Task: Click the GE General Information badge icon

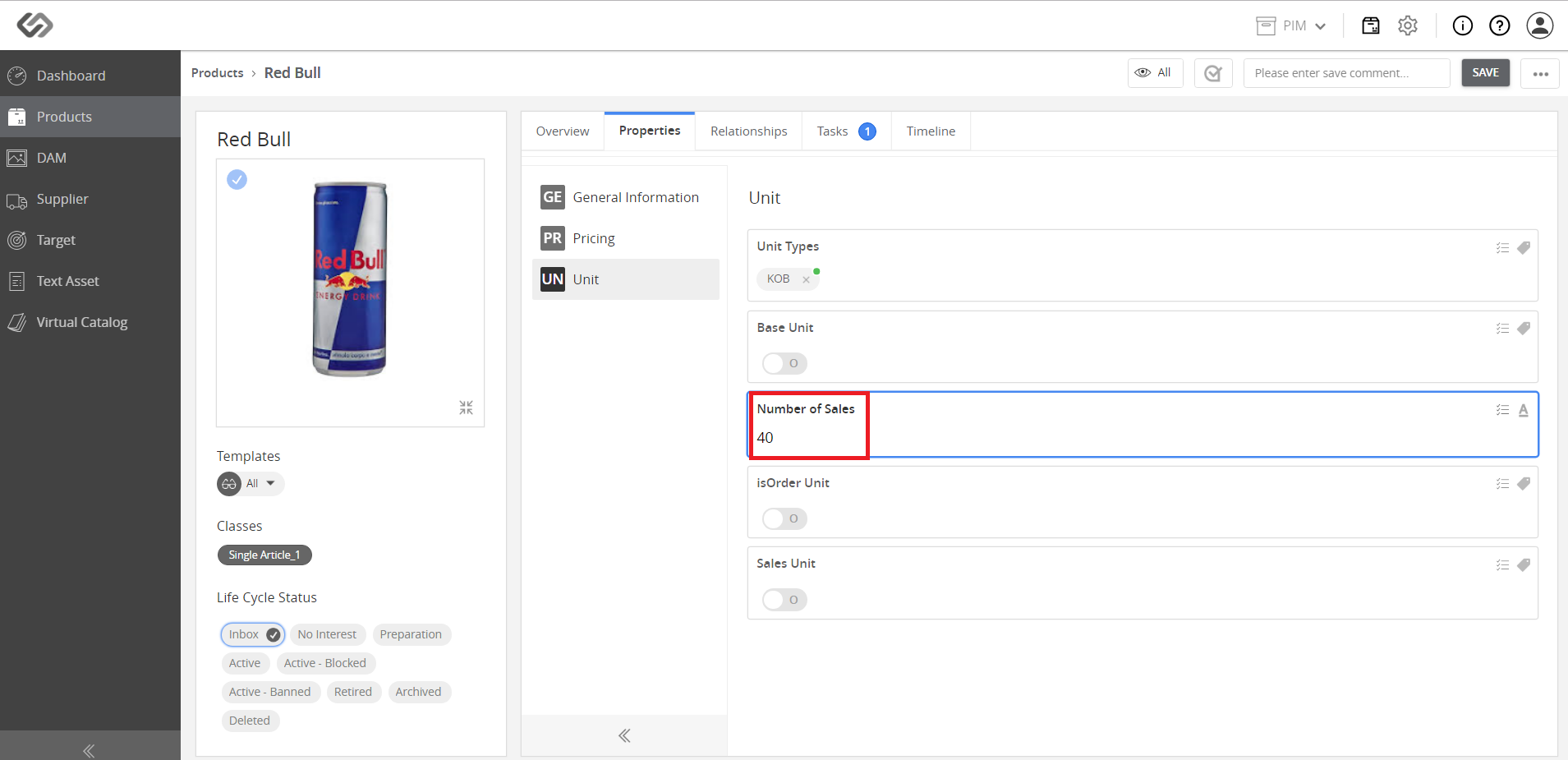Action: pos(553,197)
